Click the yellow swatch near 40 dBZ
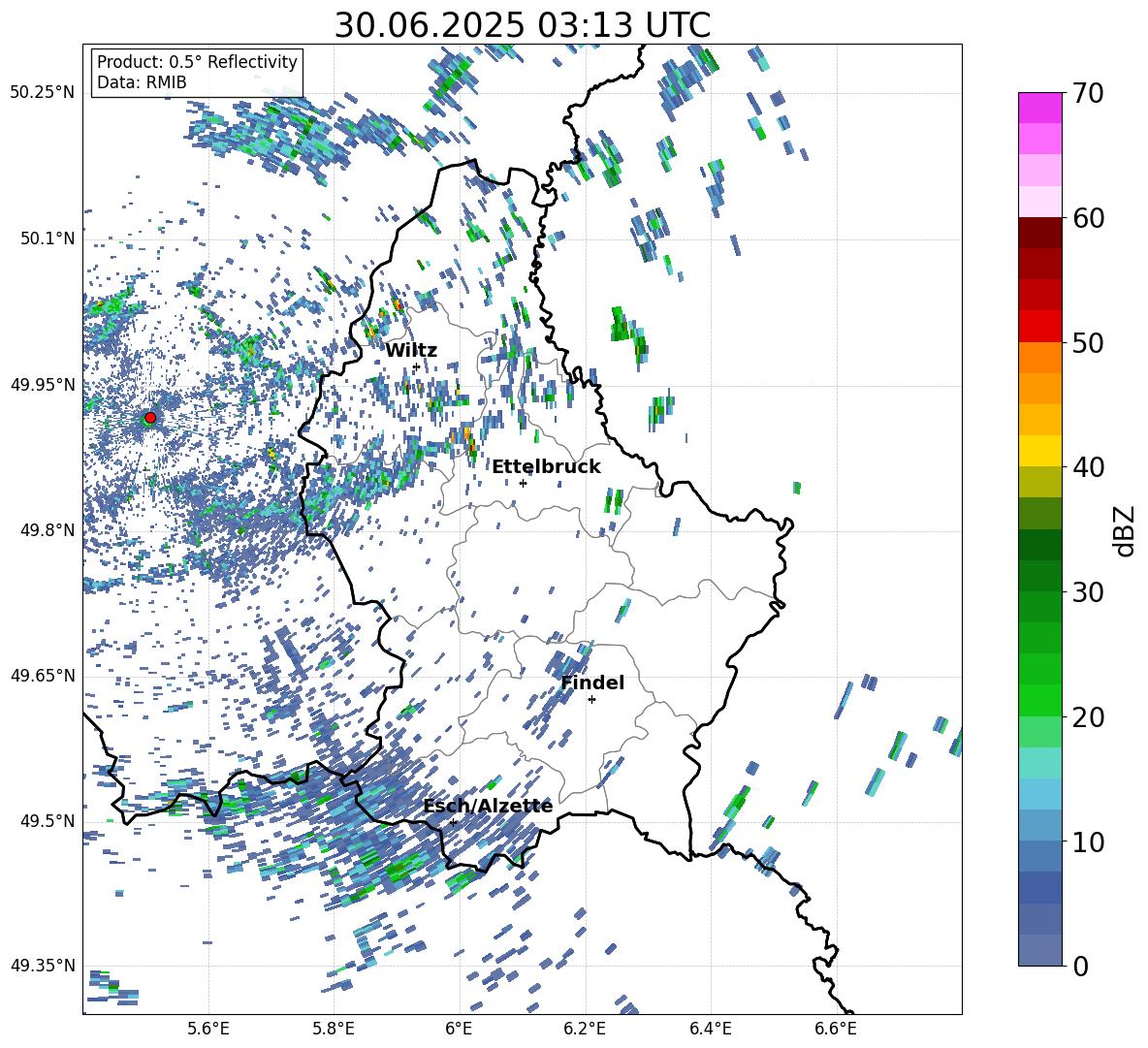This screenshot has width=1148, height=1048. [1039, 452]
